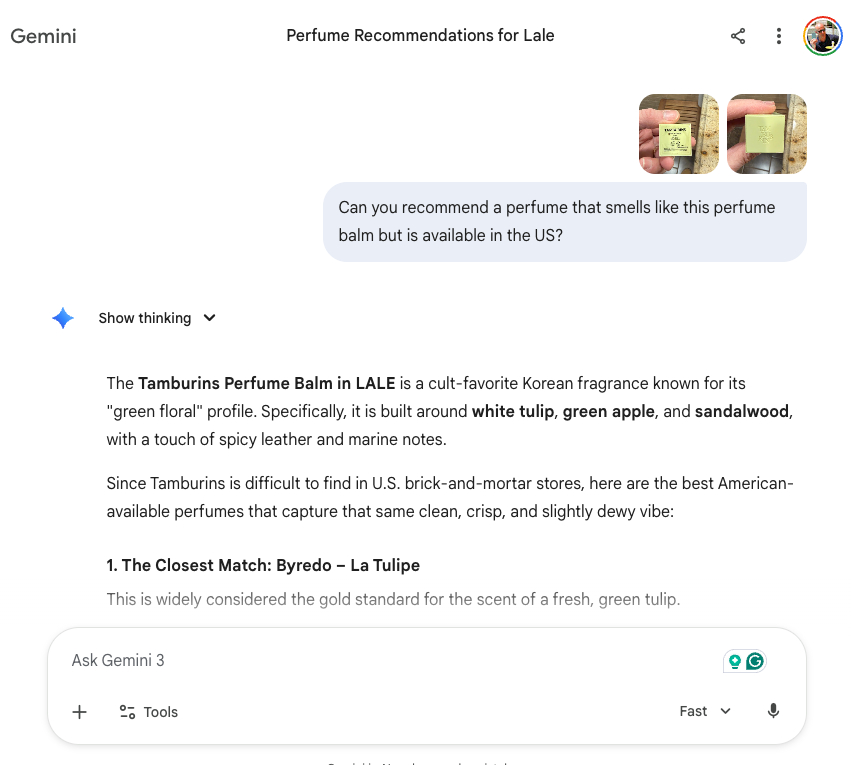Open the Google account profile avatar
The height and width of the screenshot is (765, 851).
pyautogui.click(x=823, y=36)
